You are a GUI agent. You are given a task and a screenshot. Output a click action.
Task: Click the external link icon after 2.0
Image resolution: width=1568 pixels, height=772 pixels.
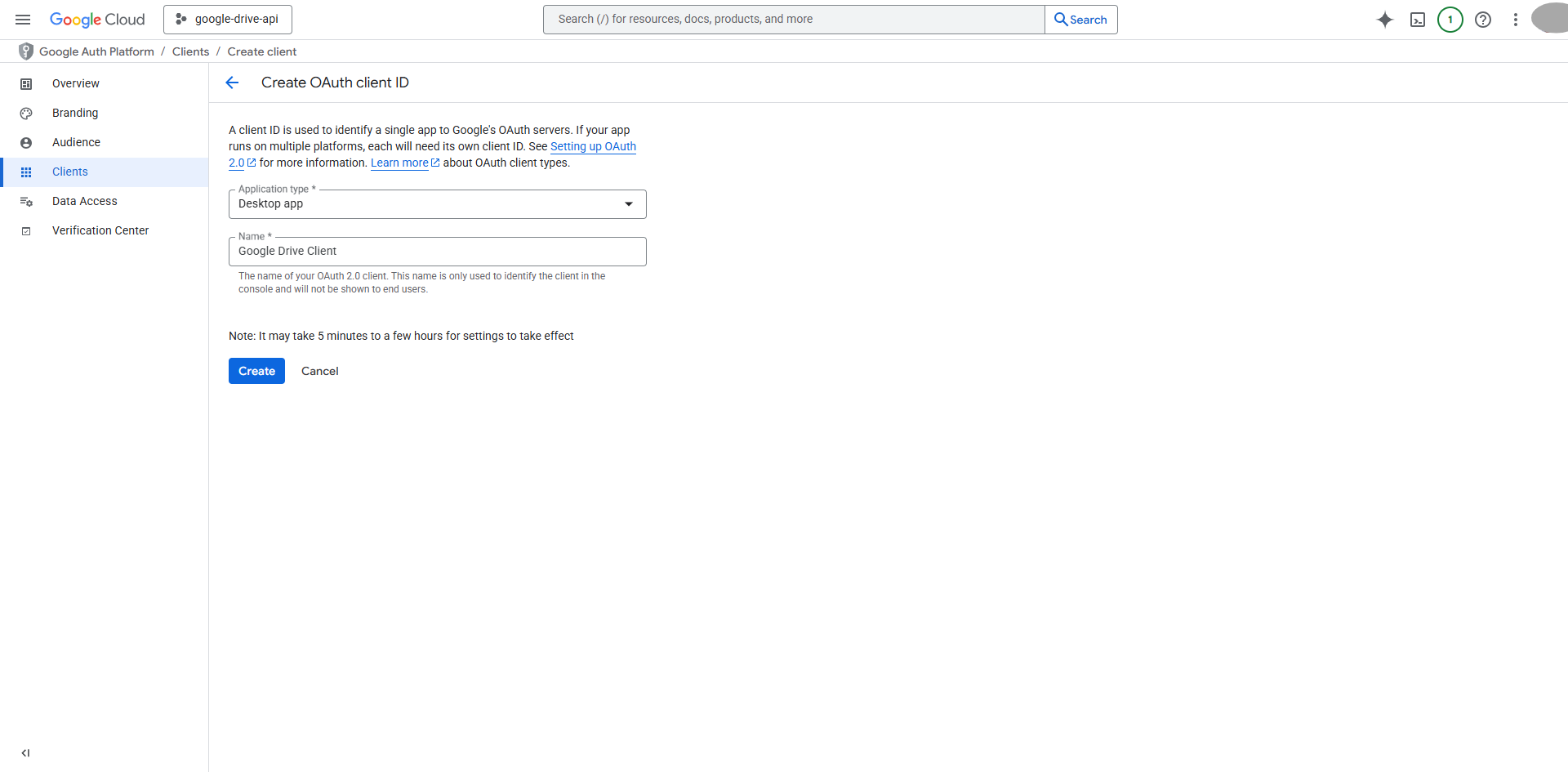(252, 163)
